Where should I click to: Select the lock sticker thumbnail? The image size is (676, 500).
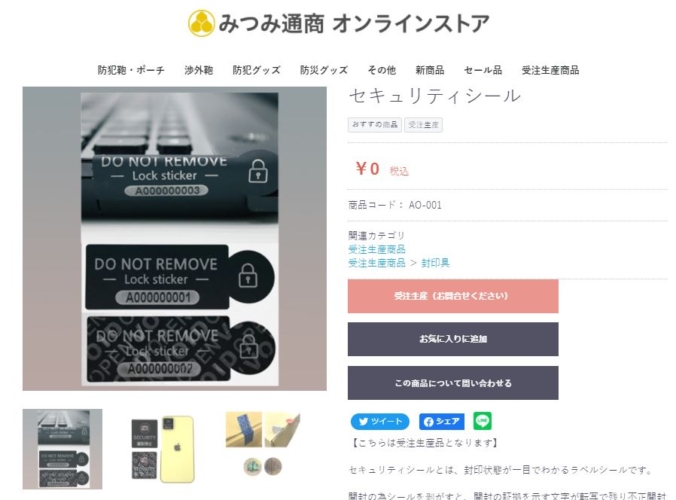pos(63,449)
